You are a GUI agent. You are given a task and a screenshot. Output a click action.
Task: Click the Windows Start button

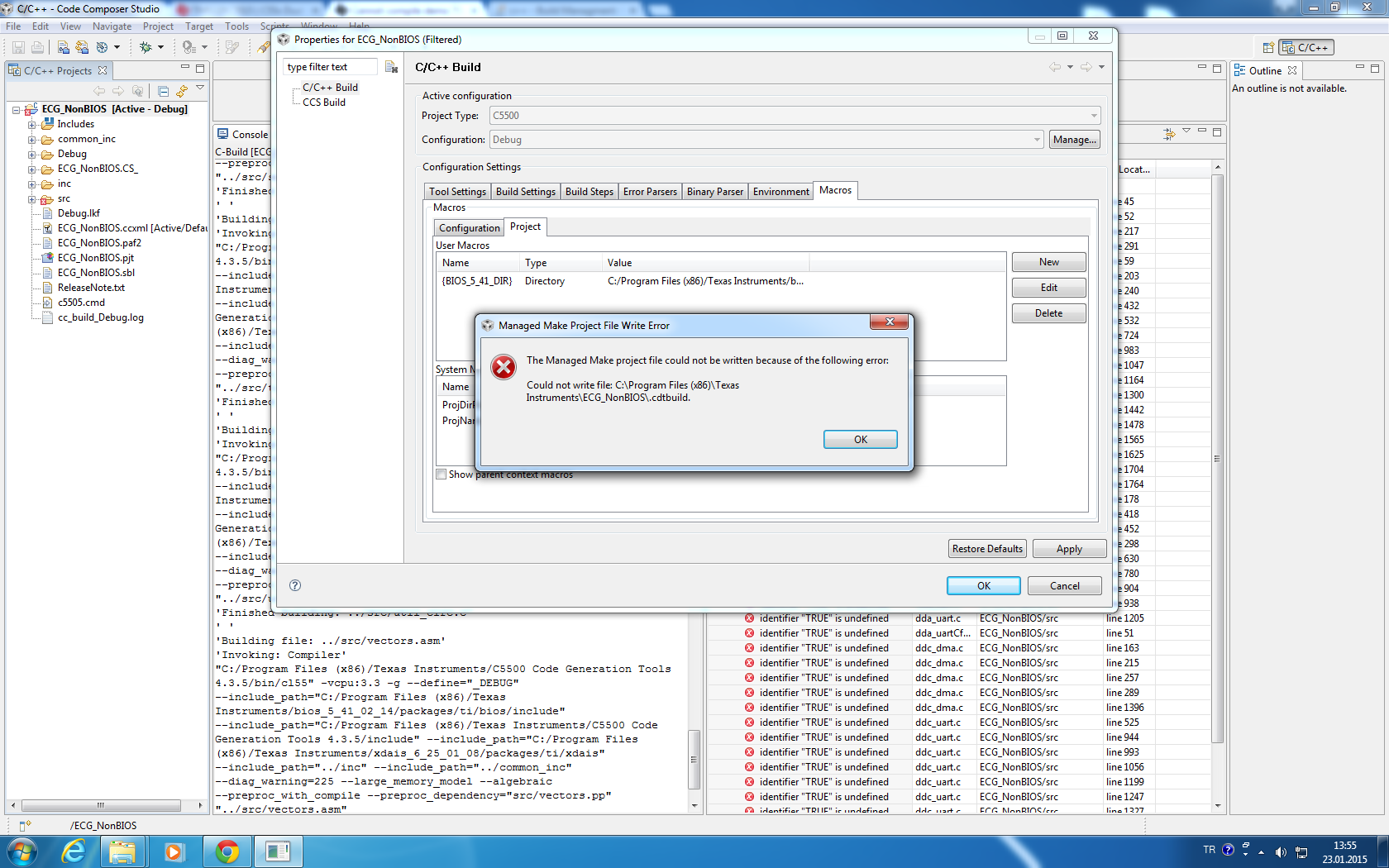click(22, 851)
